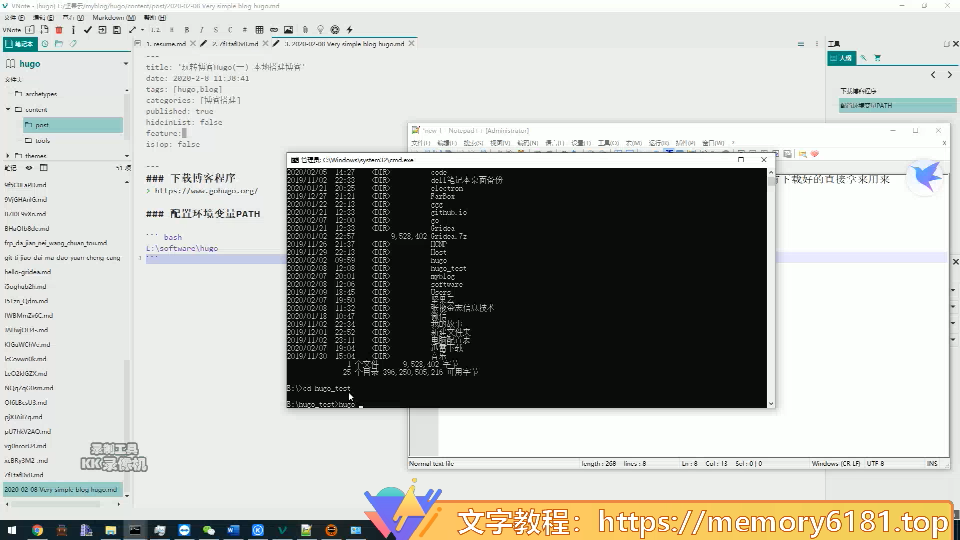Viewport: 960px width, 540px height.
Task: Open File Explorer from the taskbar
Action: pyautogui.click(x=110, y=530)
